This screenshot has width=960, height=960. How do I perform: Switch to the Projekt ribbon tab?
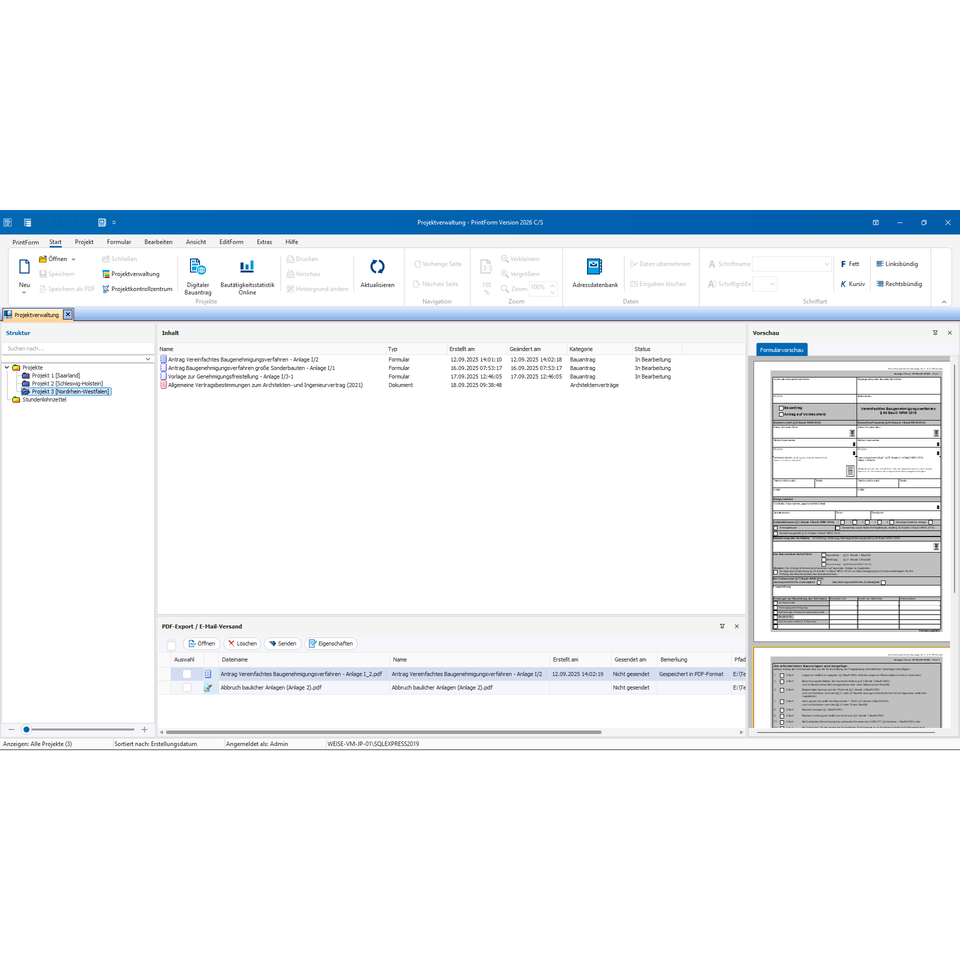(84, 242)
